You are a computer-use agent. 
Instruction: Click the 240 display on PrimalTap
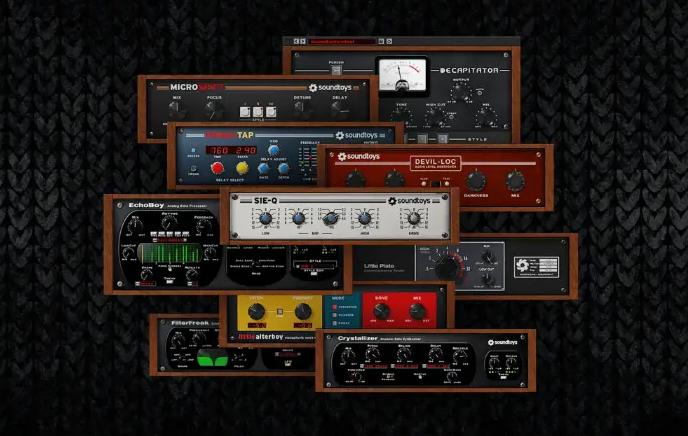[246, 150]
